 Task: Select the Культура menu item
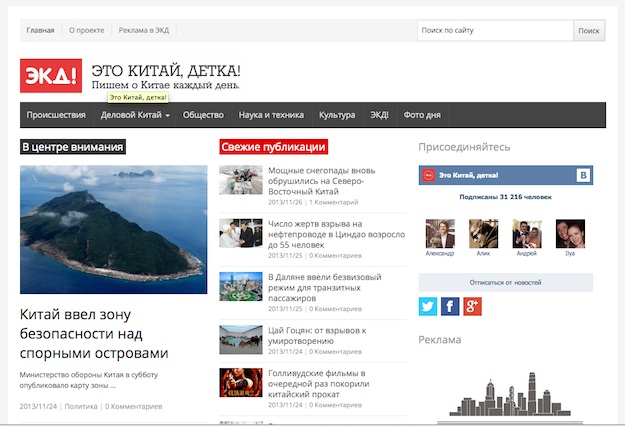(337, 115)
